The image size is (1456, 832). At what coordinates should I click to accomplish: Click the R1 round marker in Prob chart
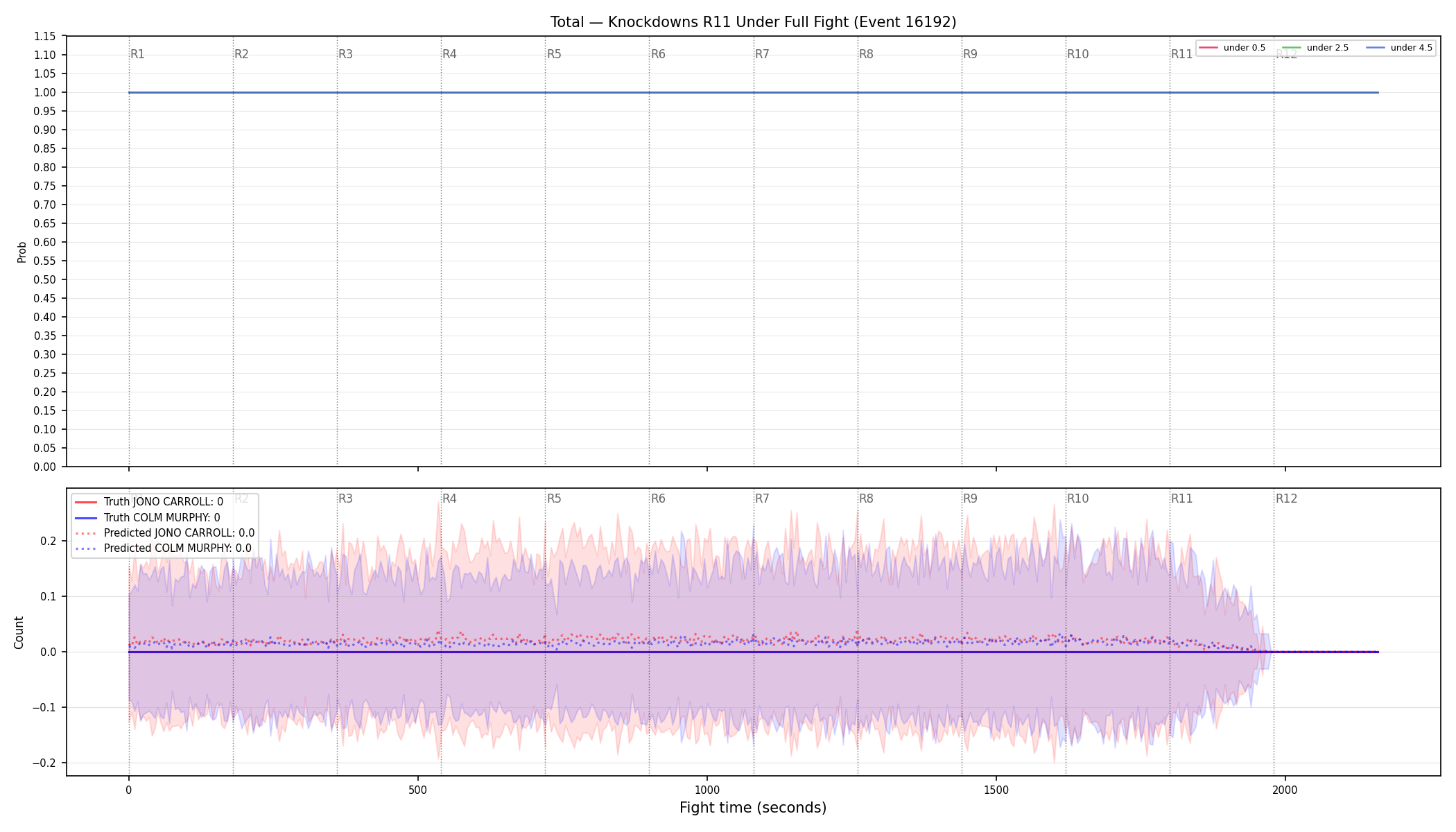137,54
